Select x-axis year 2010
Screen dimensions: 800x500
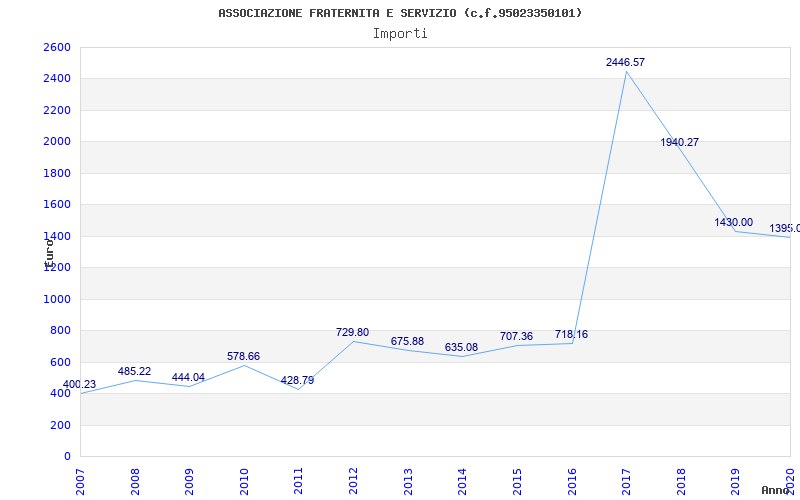[x=244, y=481]
